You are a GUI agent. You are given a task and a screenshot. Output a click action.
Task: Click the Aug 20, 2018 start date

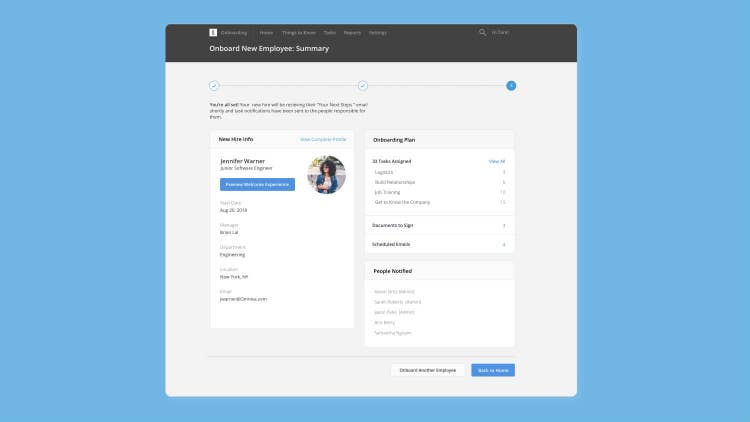click(x=233, y=210)
